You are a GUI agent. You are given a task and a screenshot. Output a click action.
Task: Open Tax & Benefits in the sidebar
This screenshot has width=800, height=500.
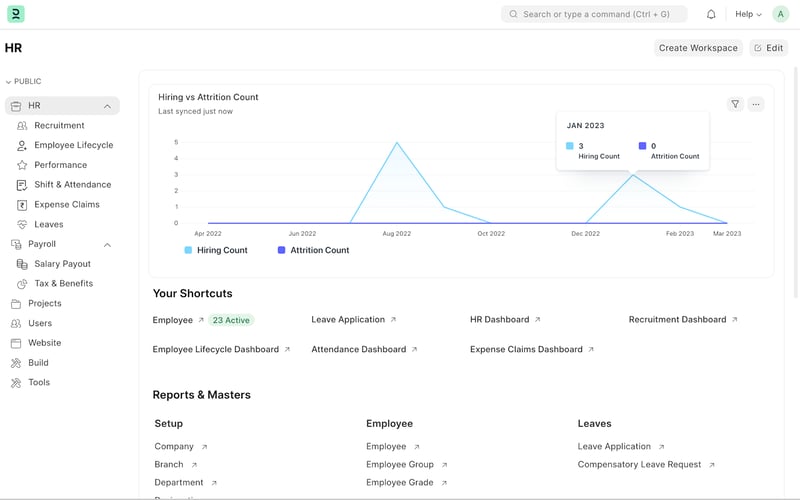(64, 284)
